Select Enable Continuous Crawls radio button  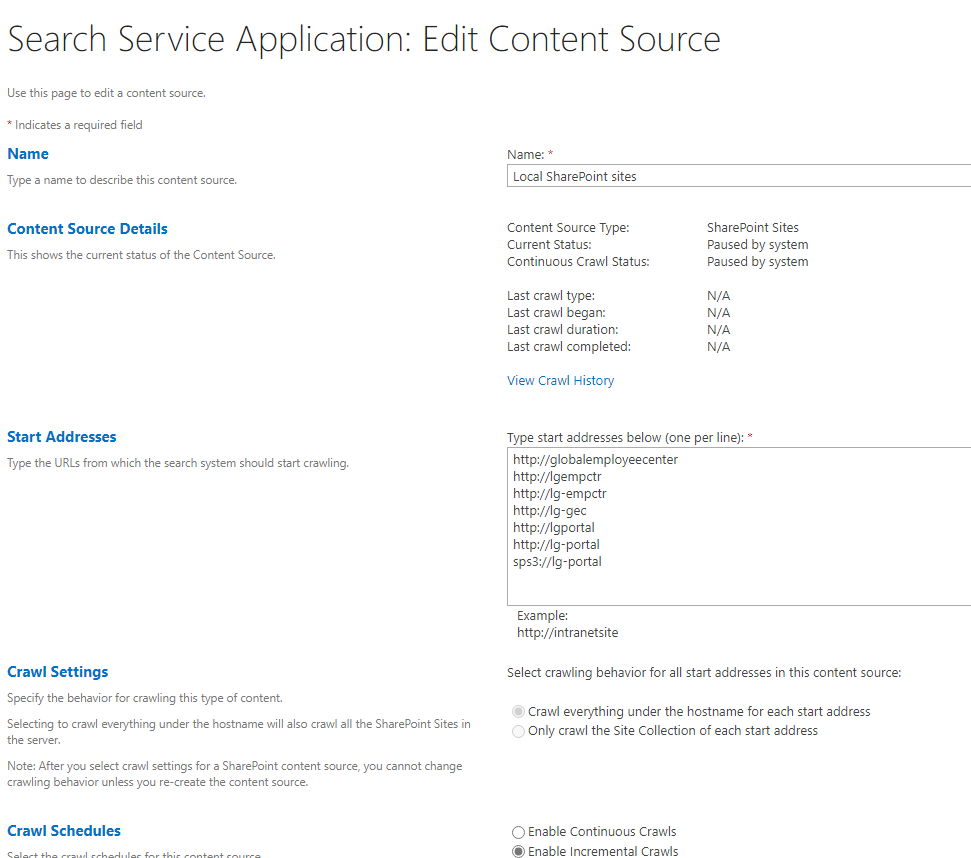[518, 832]
